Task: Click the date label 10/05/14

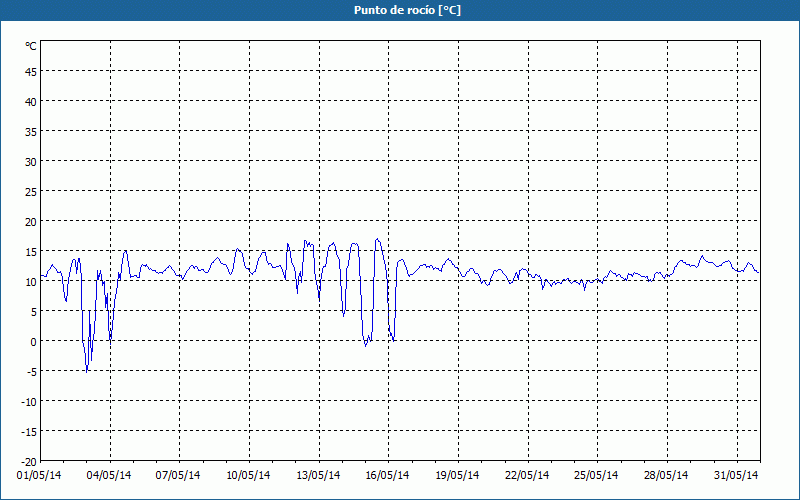Action: (248, 476)
